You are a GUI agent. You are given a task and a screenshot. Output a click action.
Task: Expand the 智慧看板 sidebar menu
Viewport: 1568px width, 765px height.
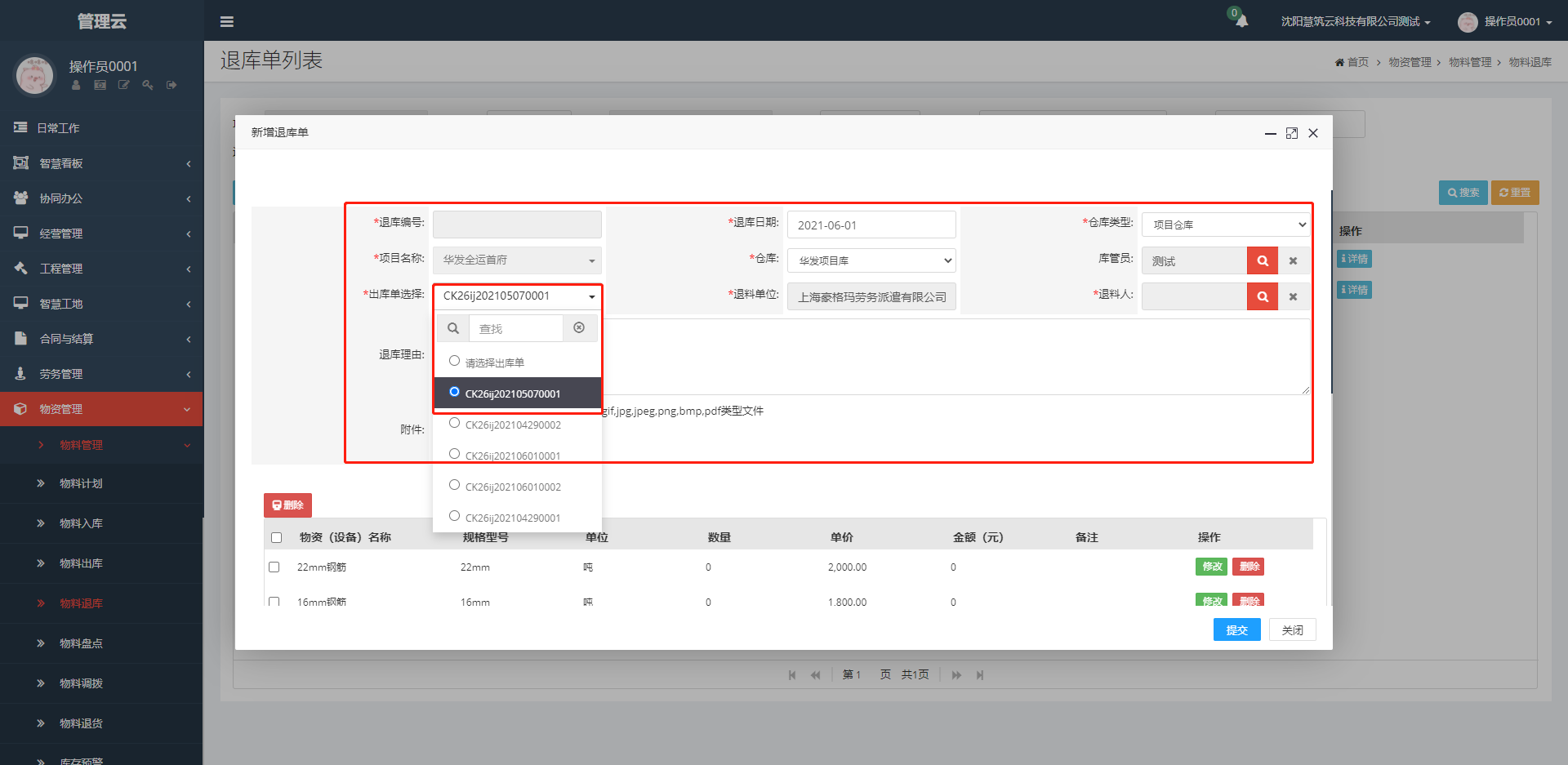tap(101, 163)
